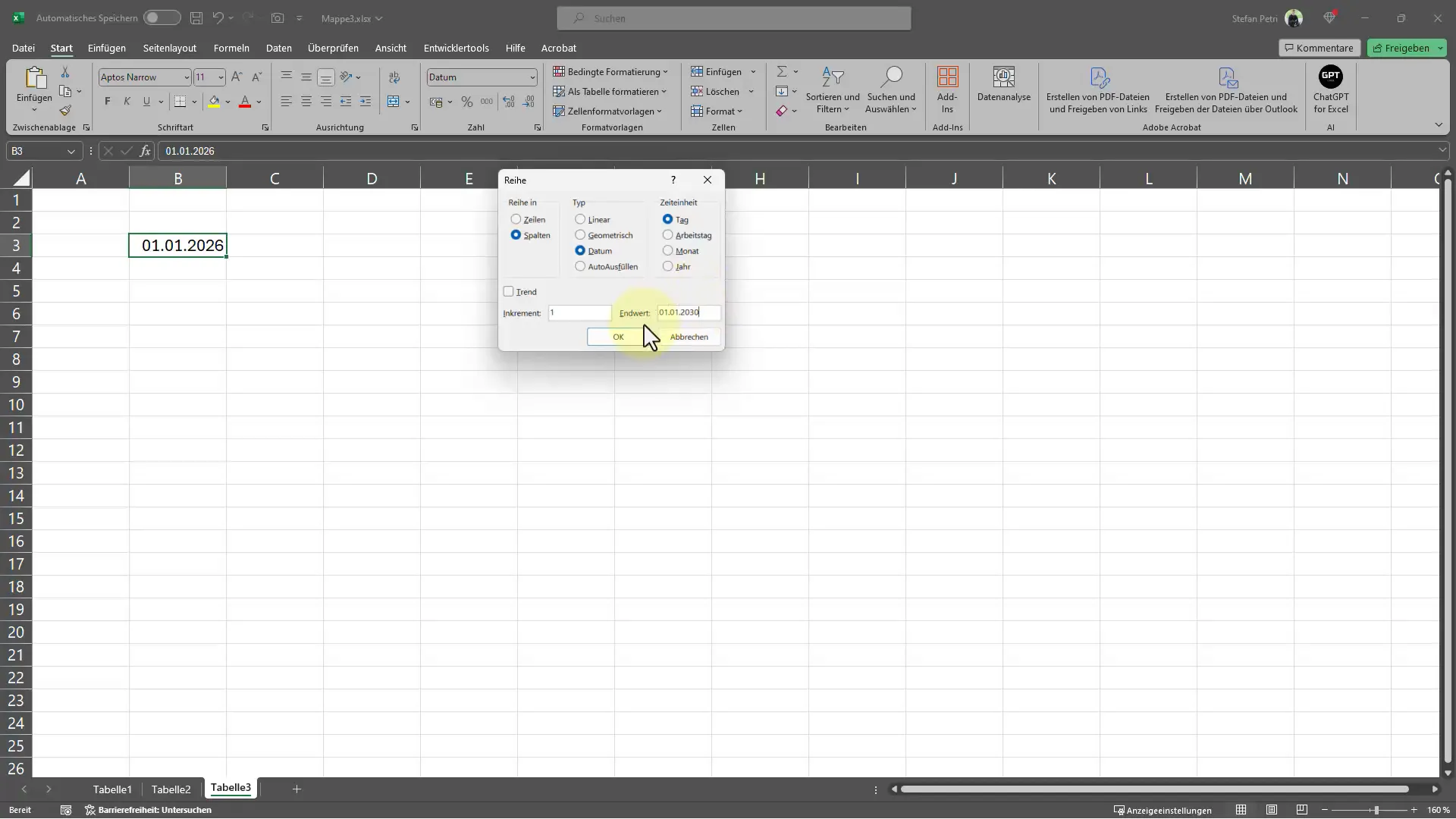Click the Suchen search box

(x=734, y=18)
